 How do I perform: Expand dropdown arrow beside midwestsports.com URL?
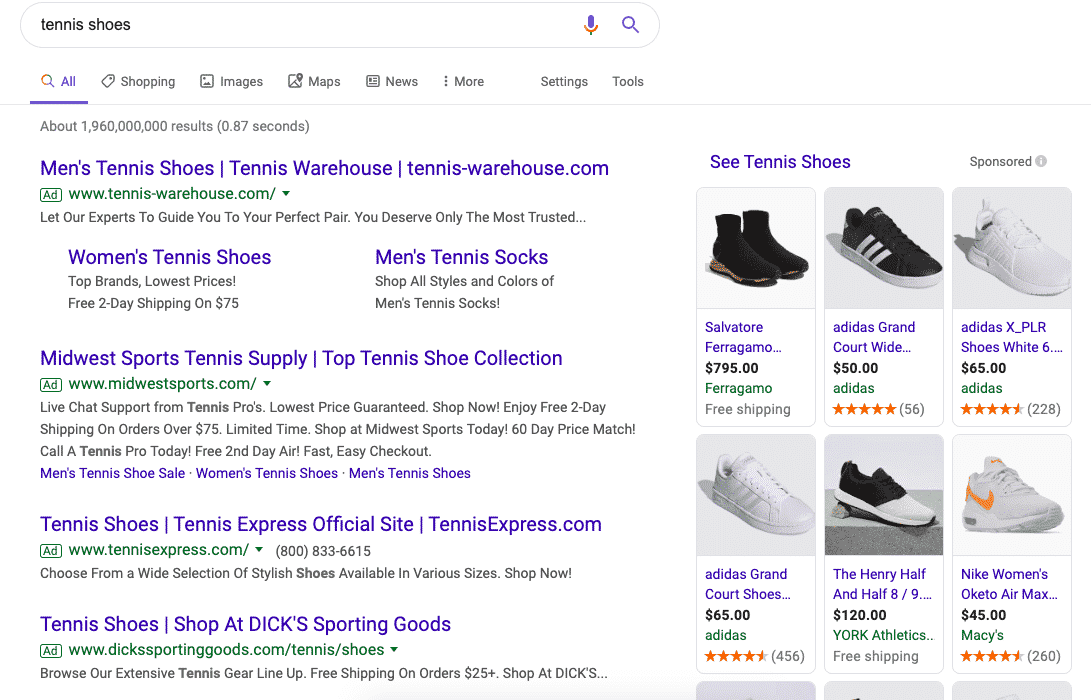(267, 383)
